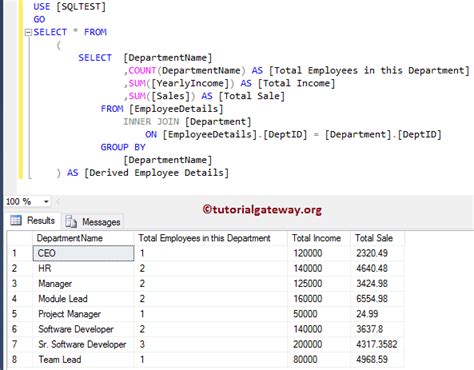Image resolution: width=474 pixels, height=370 pixels.
Task: Select the Project Manager cell
Action: pyautogui.click(x=83, y=314)
